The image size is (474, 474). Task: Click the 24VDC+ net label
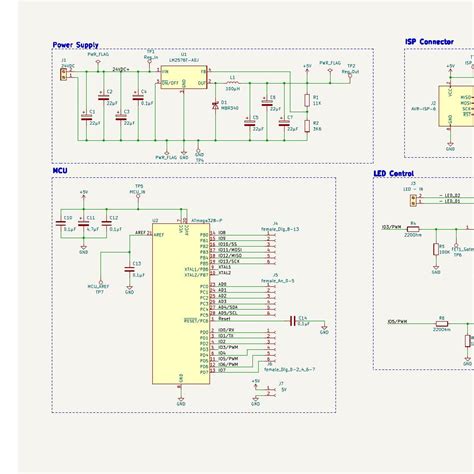click(121, 69)
